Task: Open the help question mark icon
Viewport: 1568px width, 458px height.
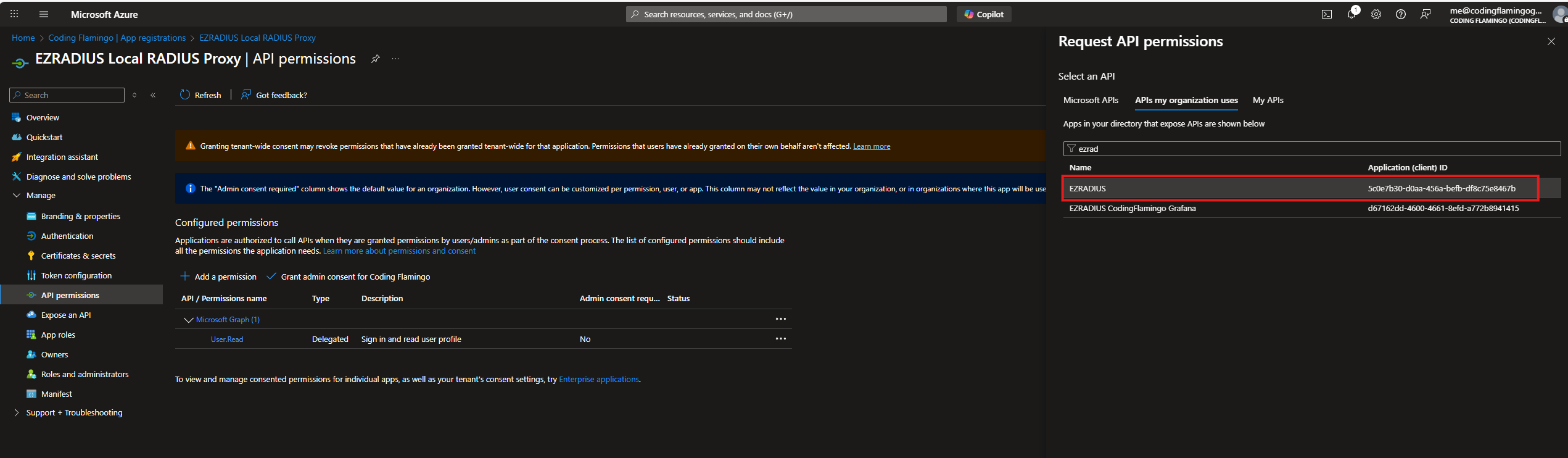Action: click(1401, 14)
